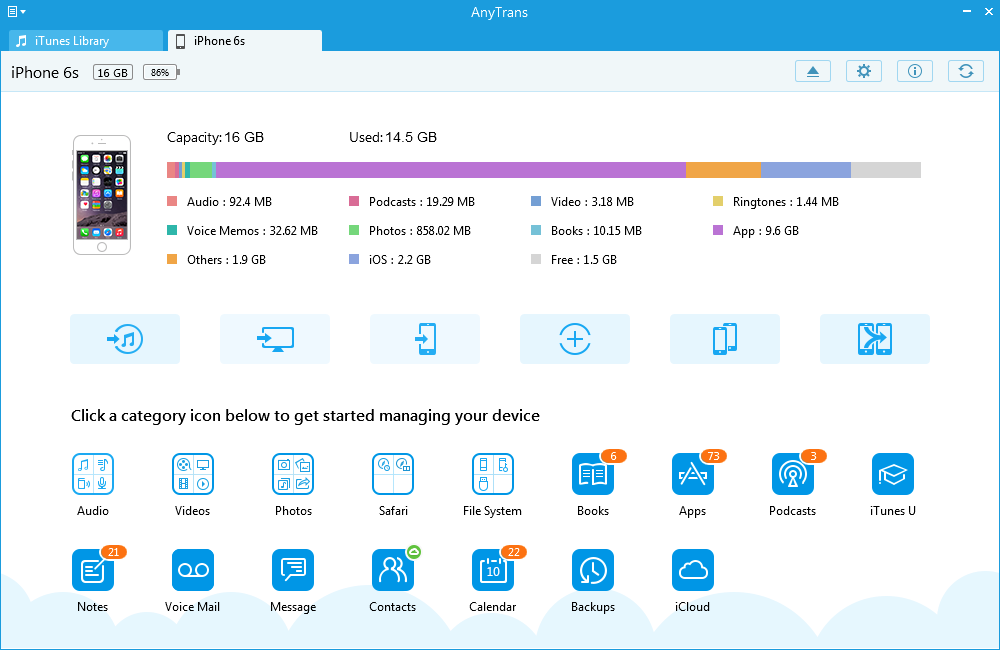Open the iCloud category

(x=693, y=570)
